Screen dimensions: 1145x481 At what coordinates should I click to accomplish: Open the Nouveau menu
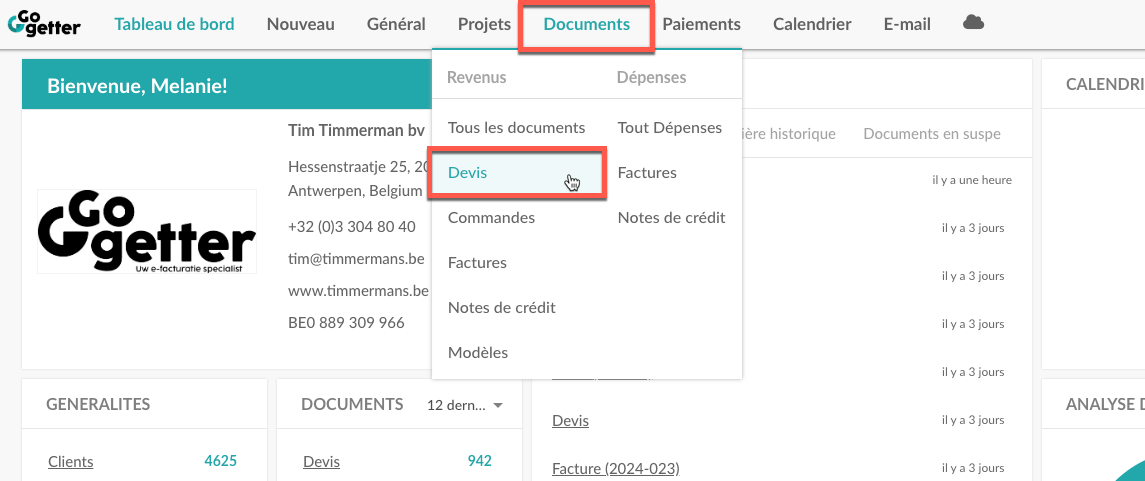[301, 24]
